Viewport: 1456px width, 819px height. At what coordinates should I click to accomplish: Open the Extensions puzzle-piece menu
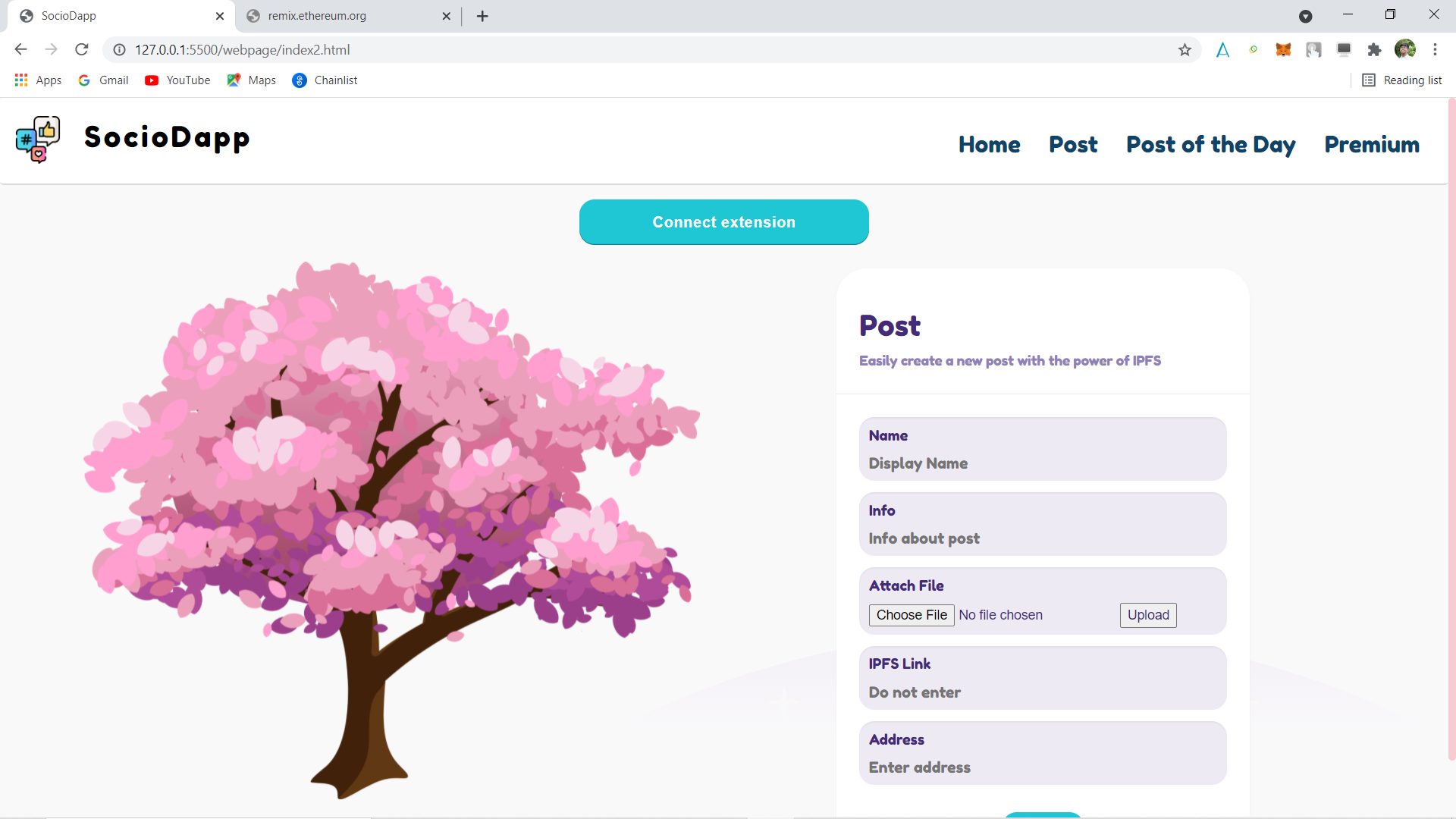tap(1374, 50)
